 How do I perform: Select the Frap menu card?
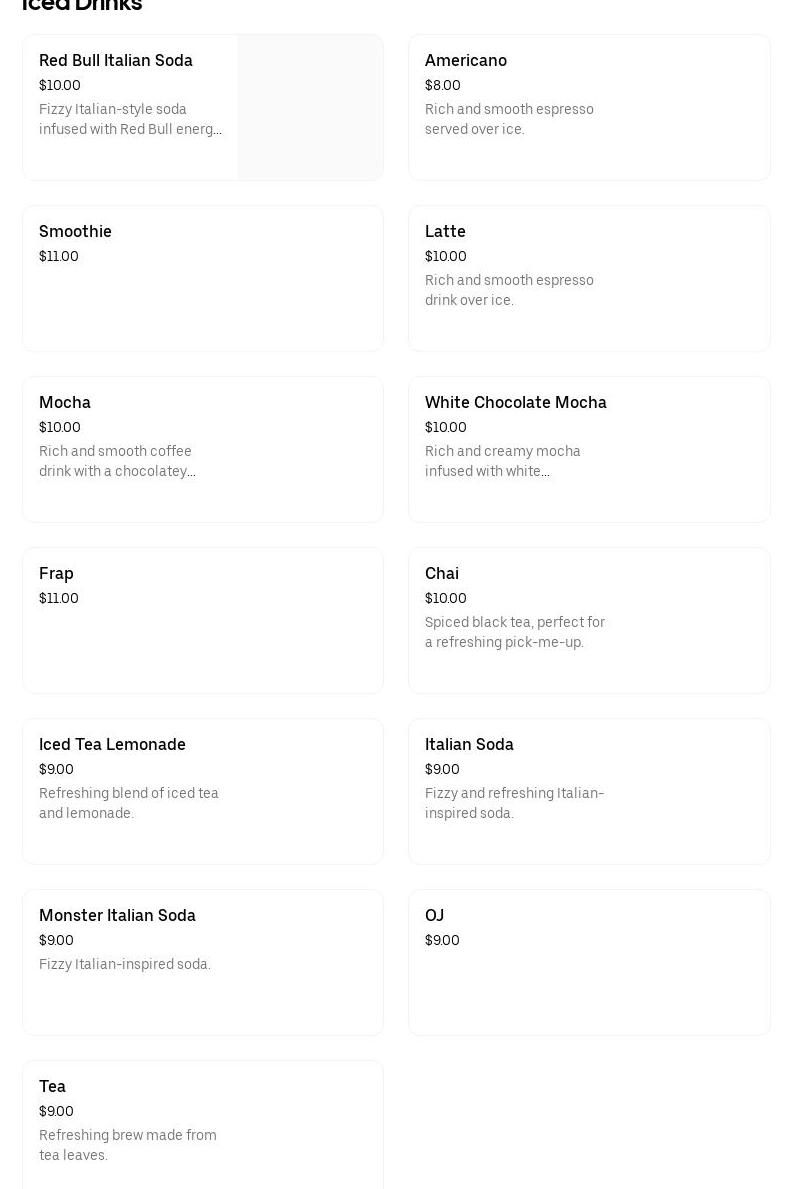[x=203, y=620]
